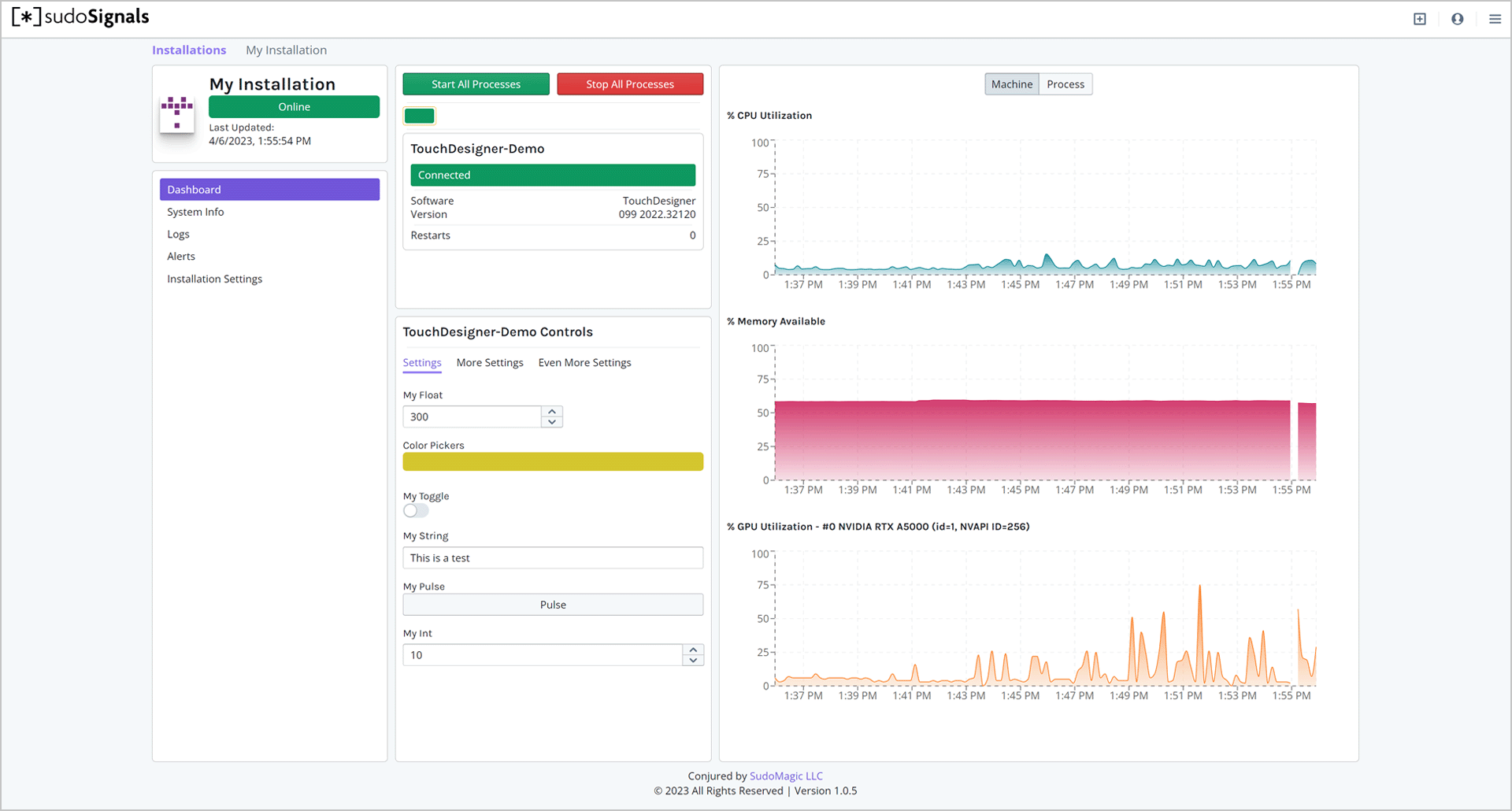This screenshot has height=811, width=1512.
Task: Open the SudoMagic LLC link
Action: click(x=786, y=776)
